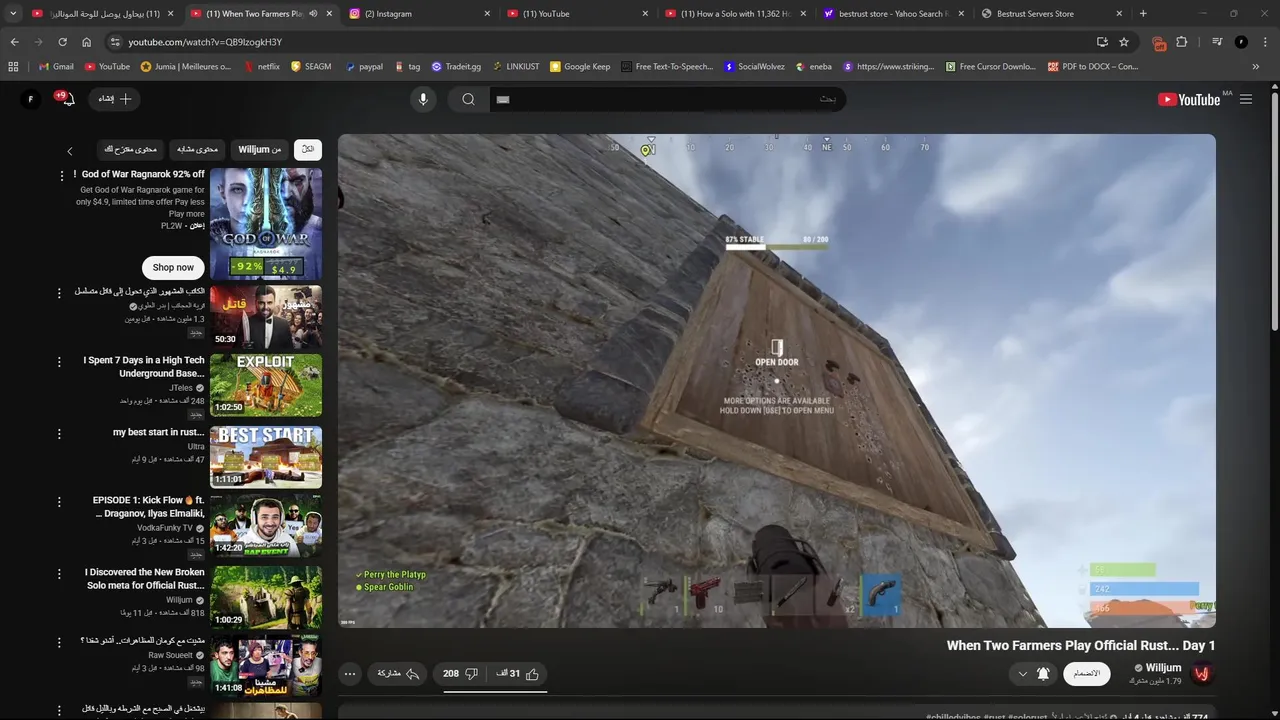
Task: Open the PDF to DOCX bookmark
Action: 1093,66
